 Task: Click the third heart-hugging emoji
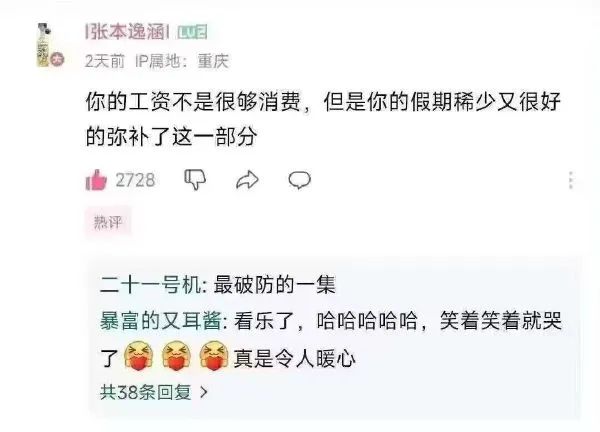(x=214, y=357)
